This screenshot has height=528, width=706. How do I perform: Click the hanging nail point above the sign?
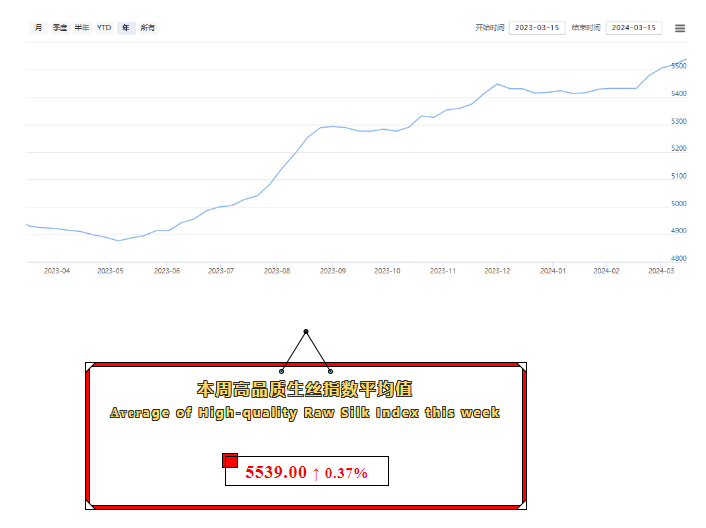(x=306, y=332)
